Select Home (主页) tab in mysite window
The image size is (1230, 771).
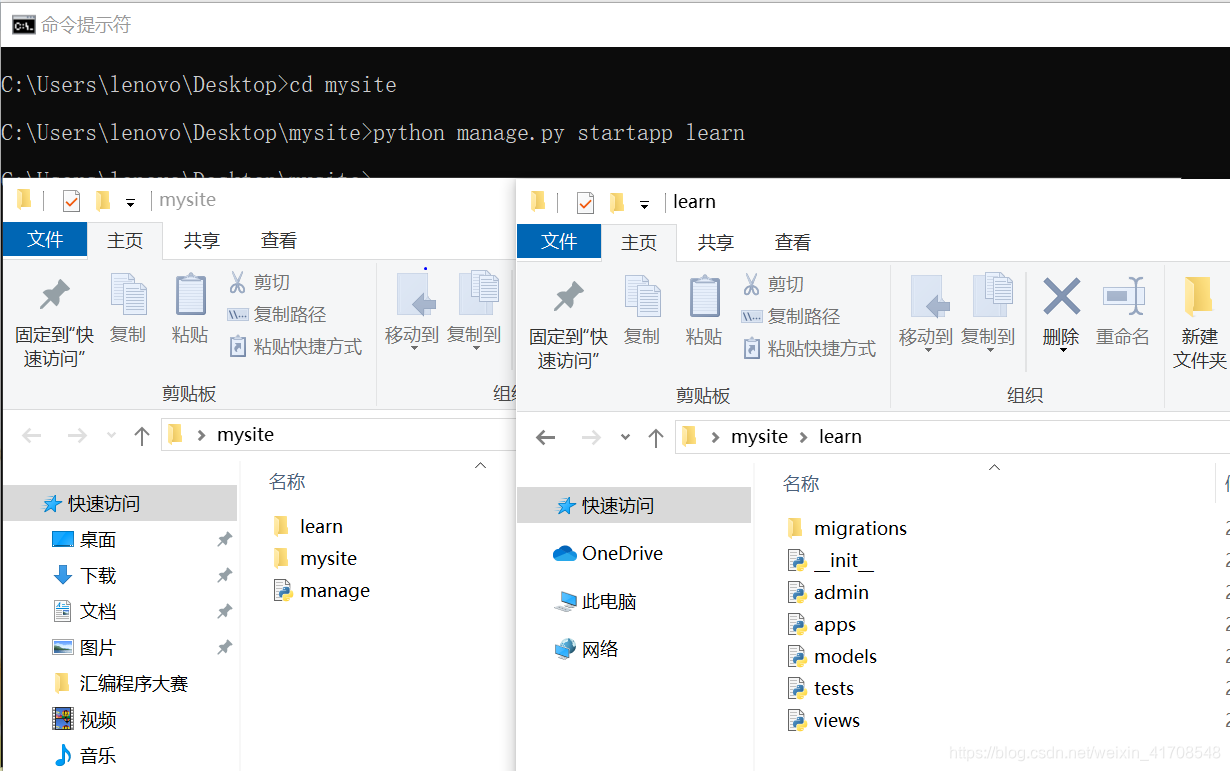pyautogui.click(x=125, y=241)
